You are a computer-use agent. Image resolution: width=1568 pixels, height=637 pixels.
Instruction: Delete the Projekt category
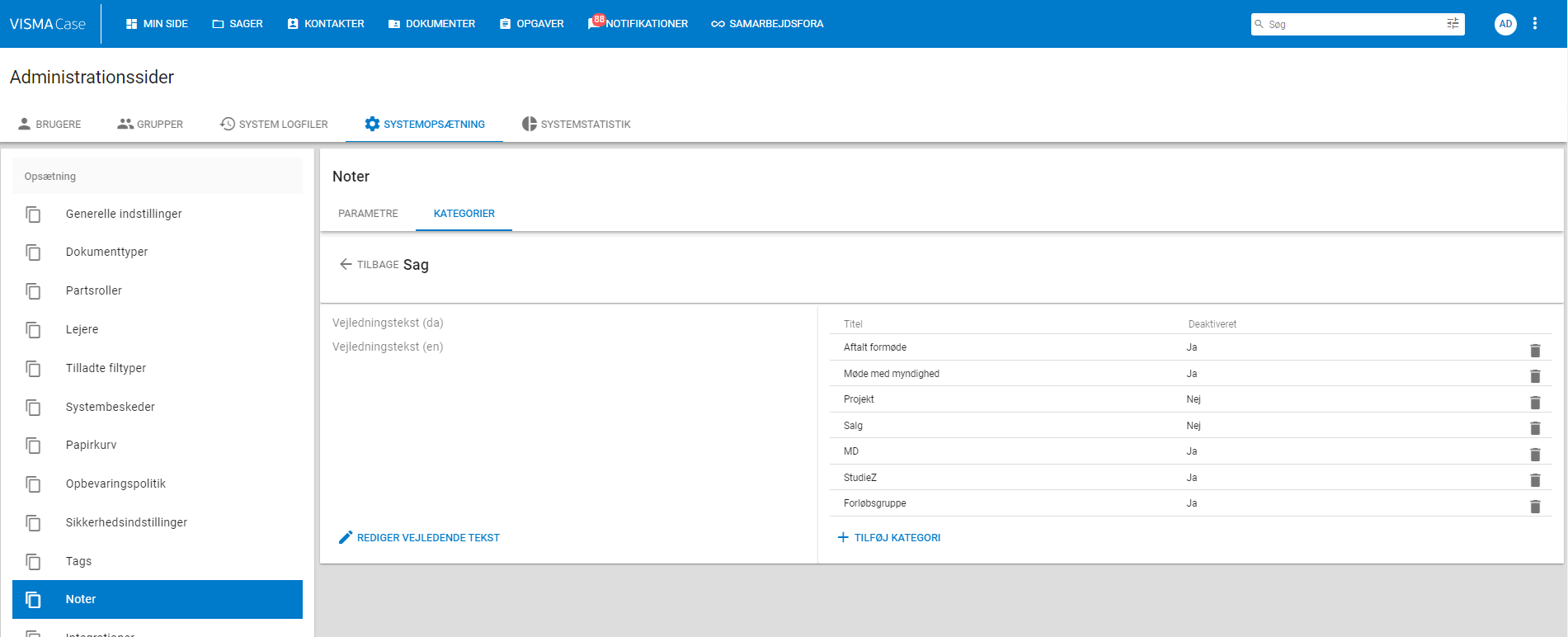click(x=1535, y=403)
